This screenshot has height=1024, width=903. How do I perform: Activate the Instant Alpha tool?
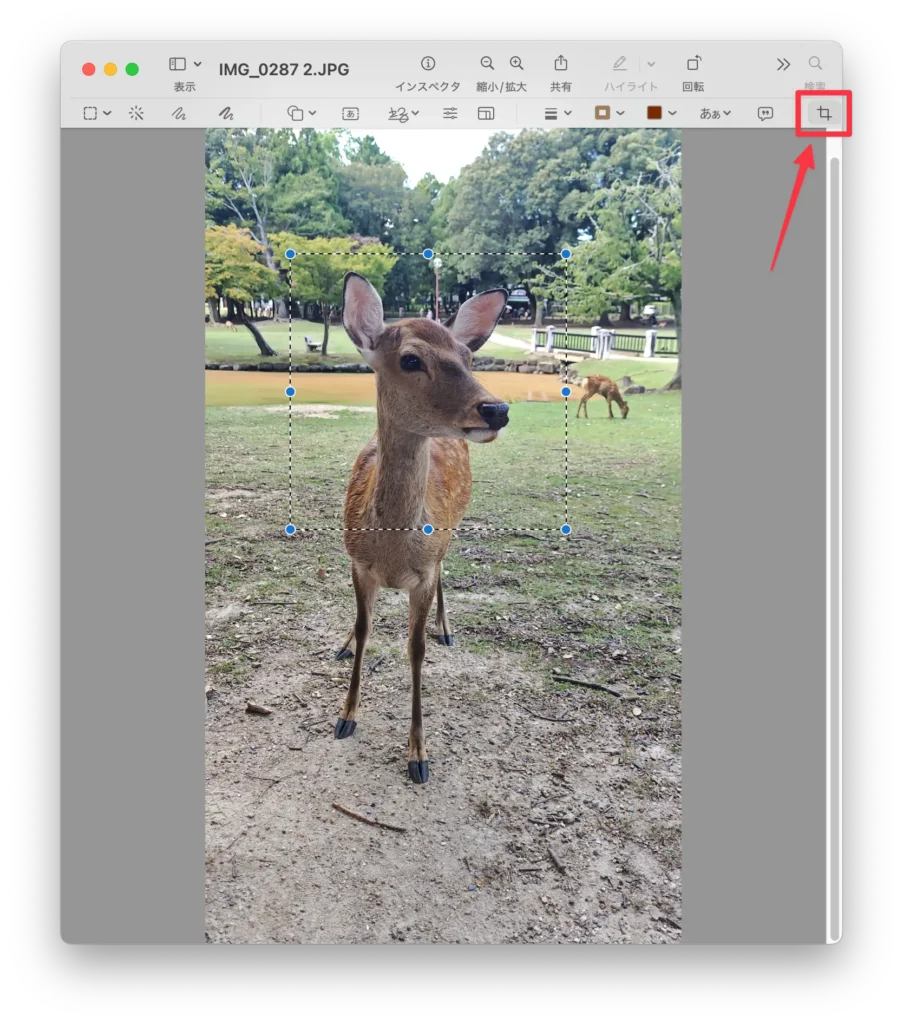pyautogui.click(x=136, y=113)
